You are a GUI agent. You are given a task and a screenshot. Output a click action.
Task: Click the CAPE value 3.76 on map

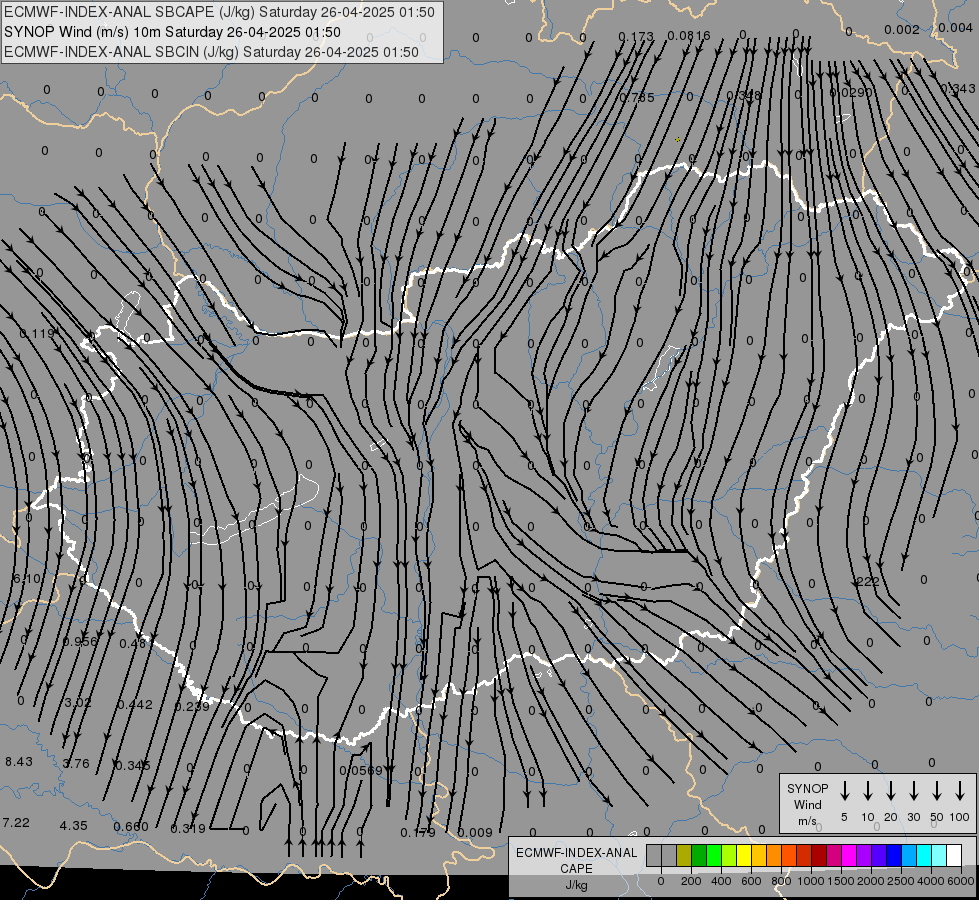[76, 763]
